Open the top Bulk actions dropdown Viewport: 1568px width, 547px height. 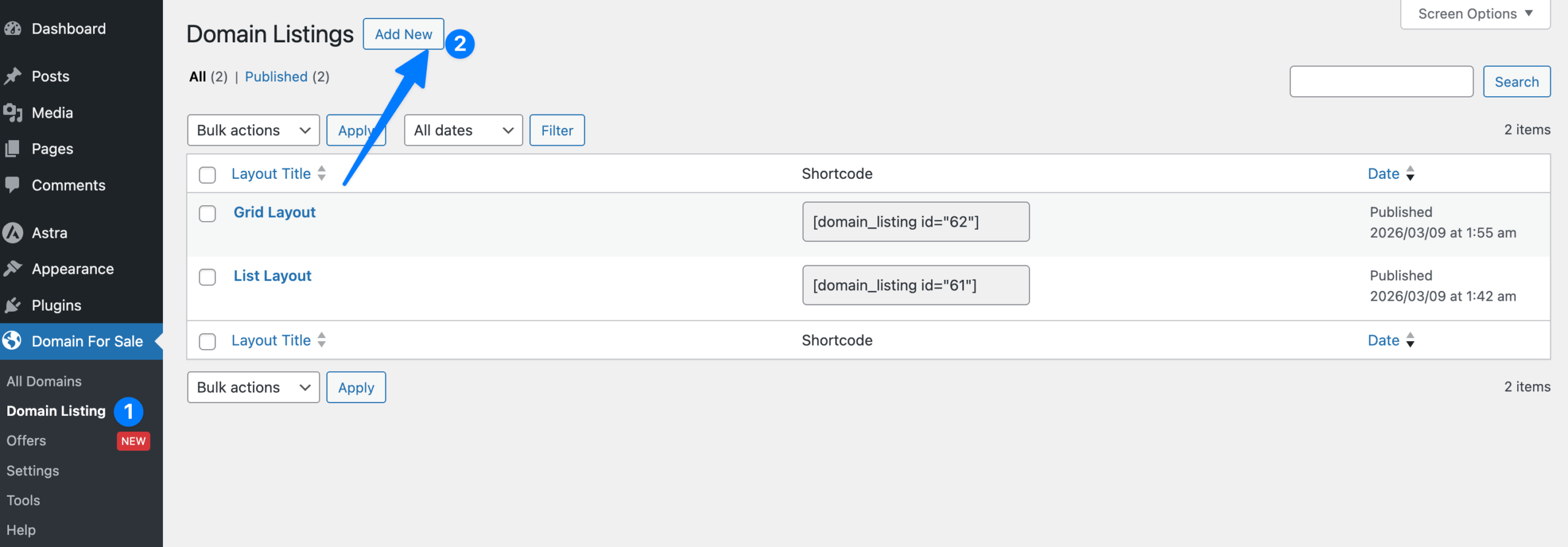(x=254, y=130)
